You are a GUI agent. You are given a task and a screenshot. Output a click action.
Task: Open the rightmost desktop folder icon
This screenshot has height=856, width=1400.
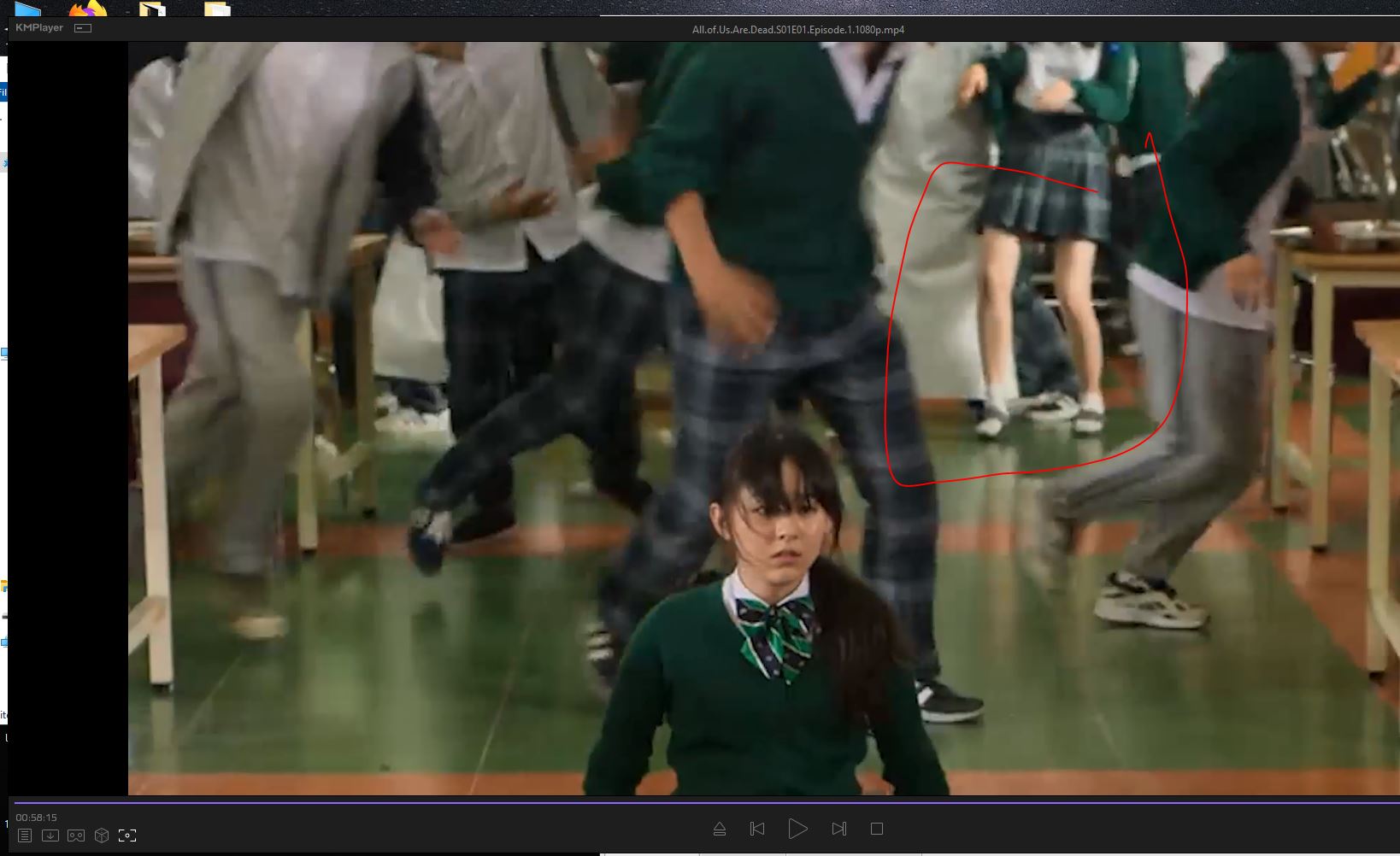[x=217, y=9]
